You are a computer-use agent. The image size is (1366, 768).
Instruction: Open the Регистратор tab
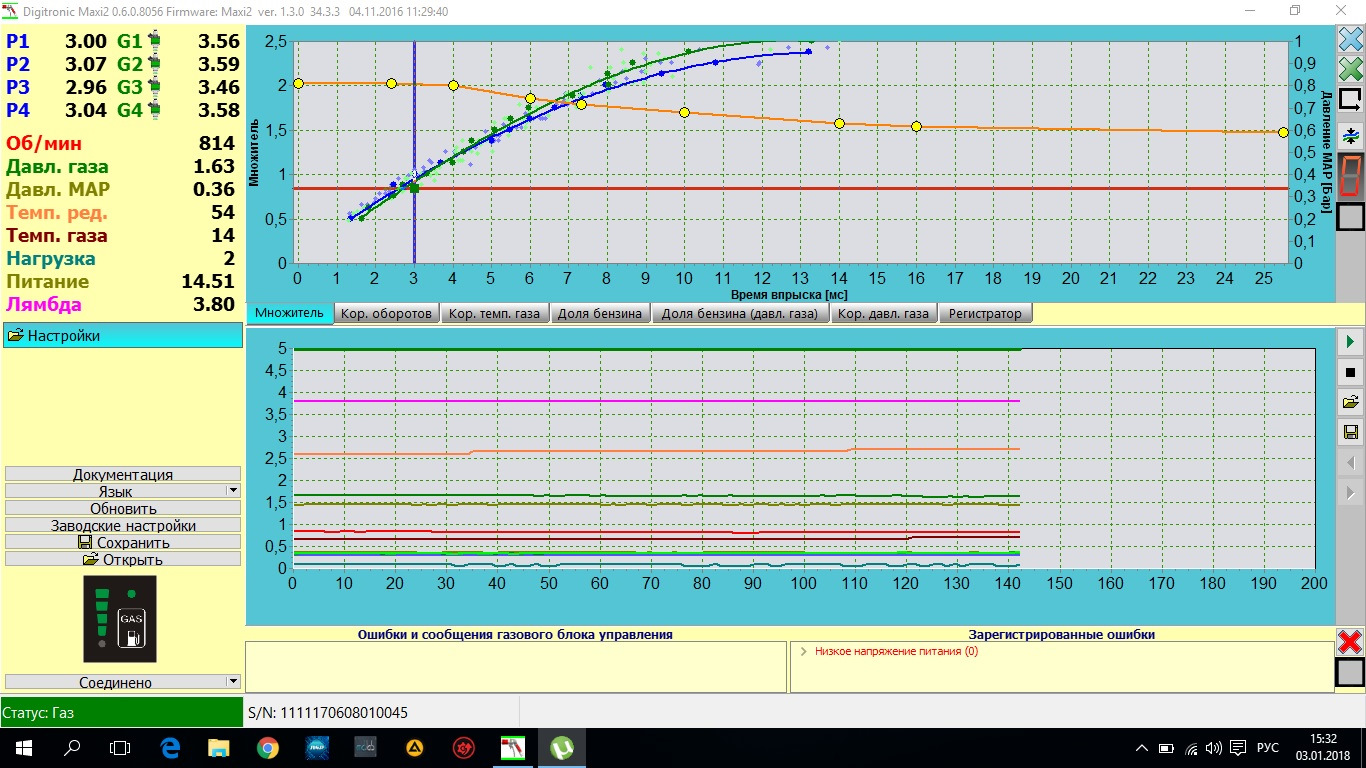tap(985, 314)
